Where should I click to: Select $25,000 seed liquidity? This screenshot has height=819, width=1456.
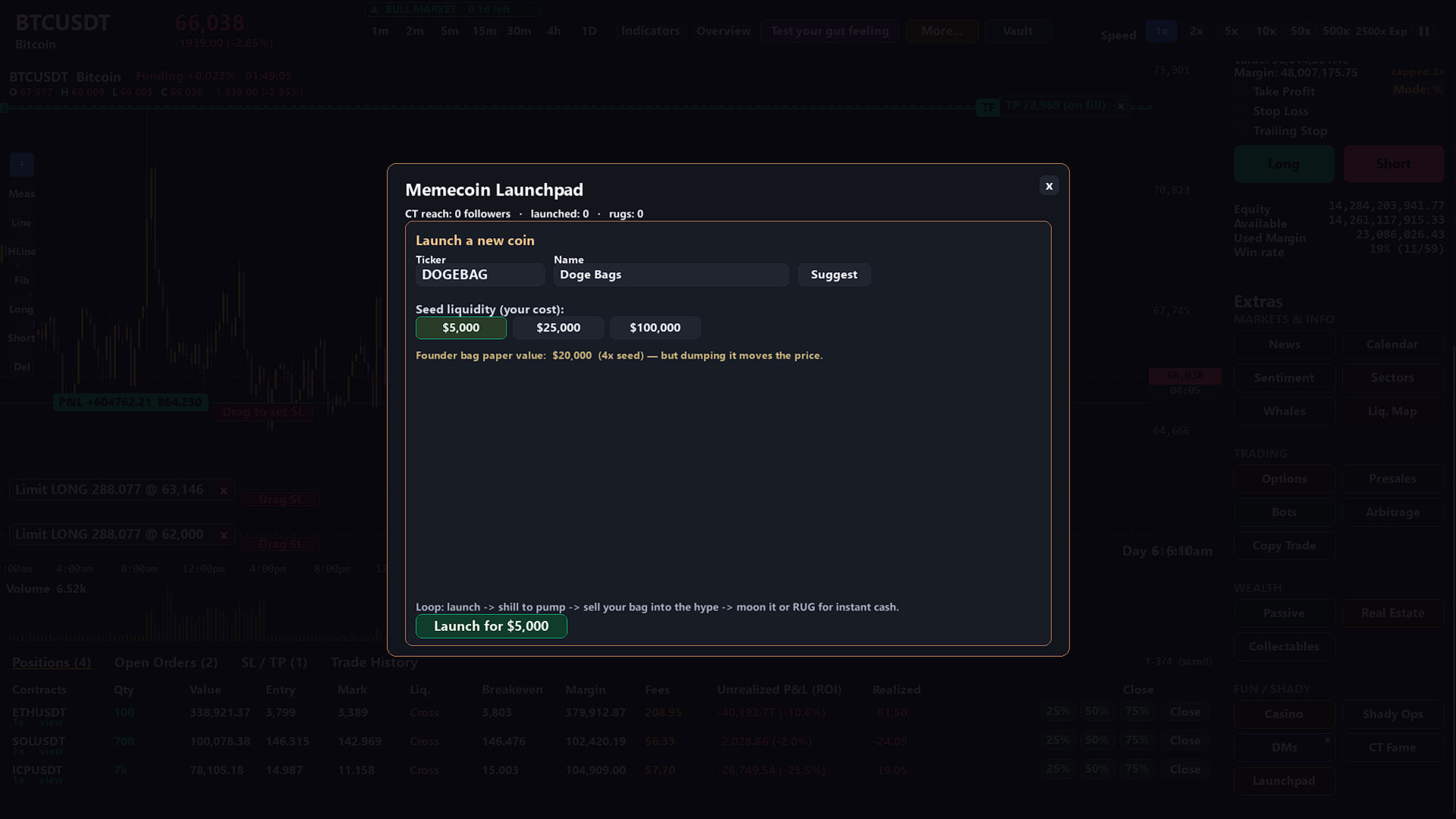[x=558, y=328]
